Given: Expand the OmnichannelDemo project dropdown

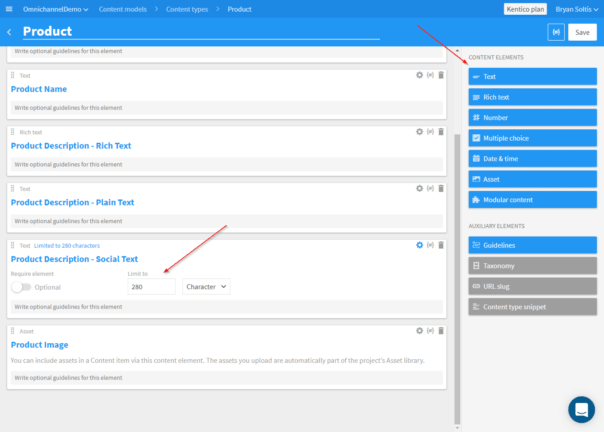Looking at the screenshot, I should (55, 9).
